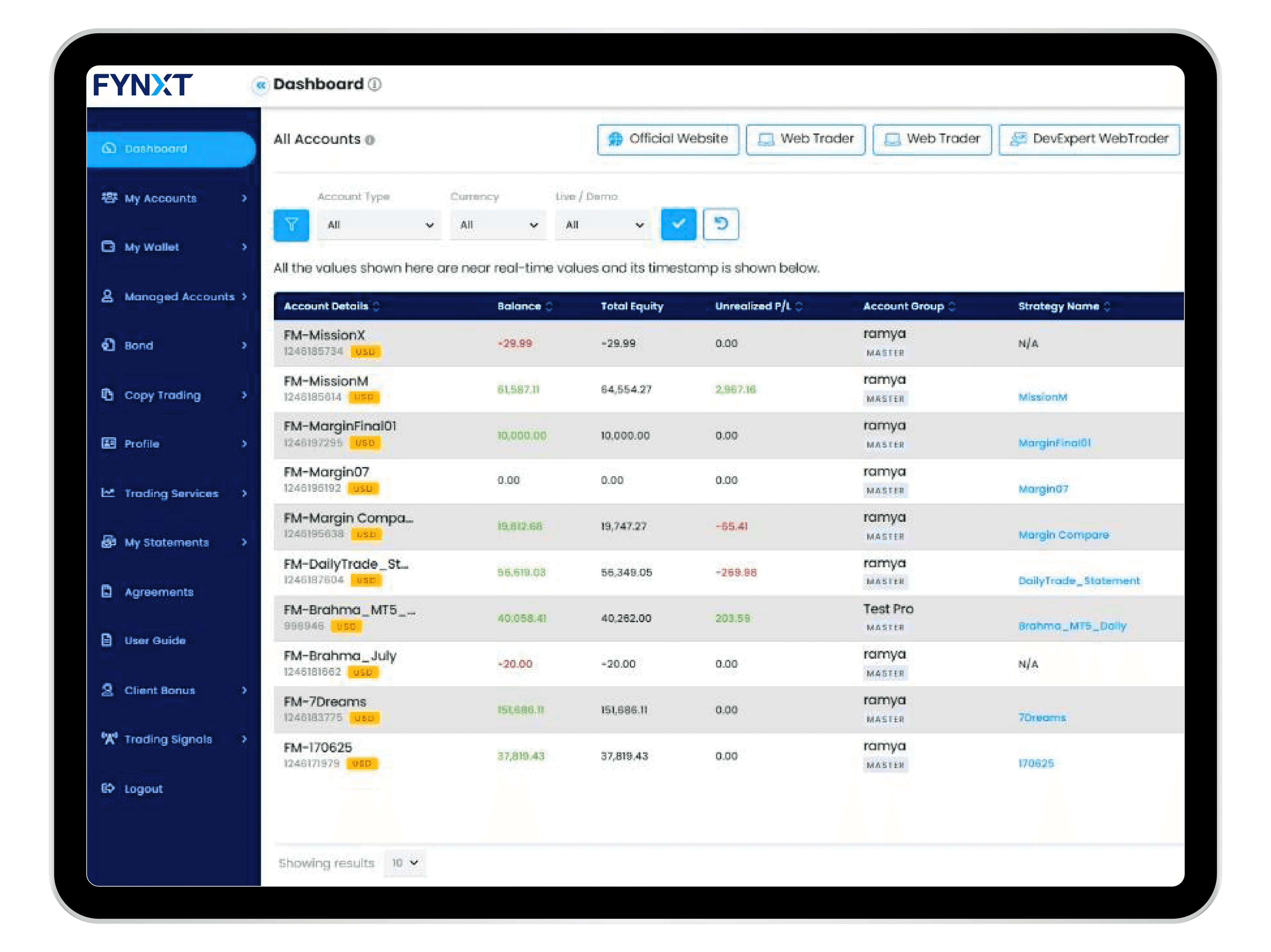Change the Showing results count dropdown
Viewport: 1271px width, 952px height.
404,862
